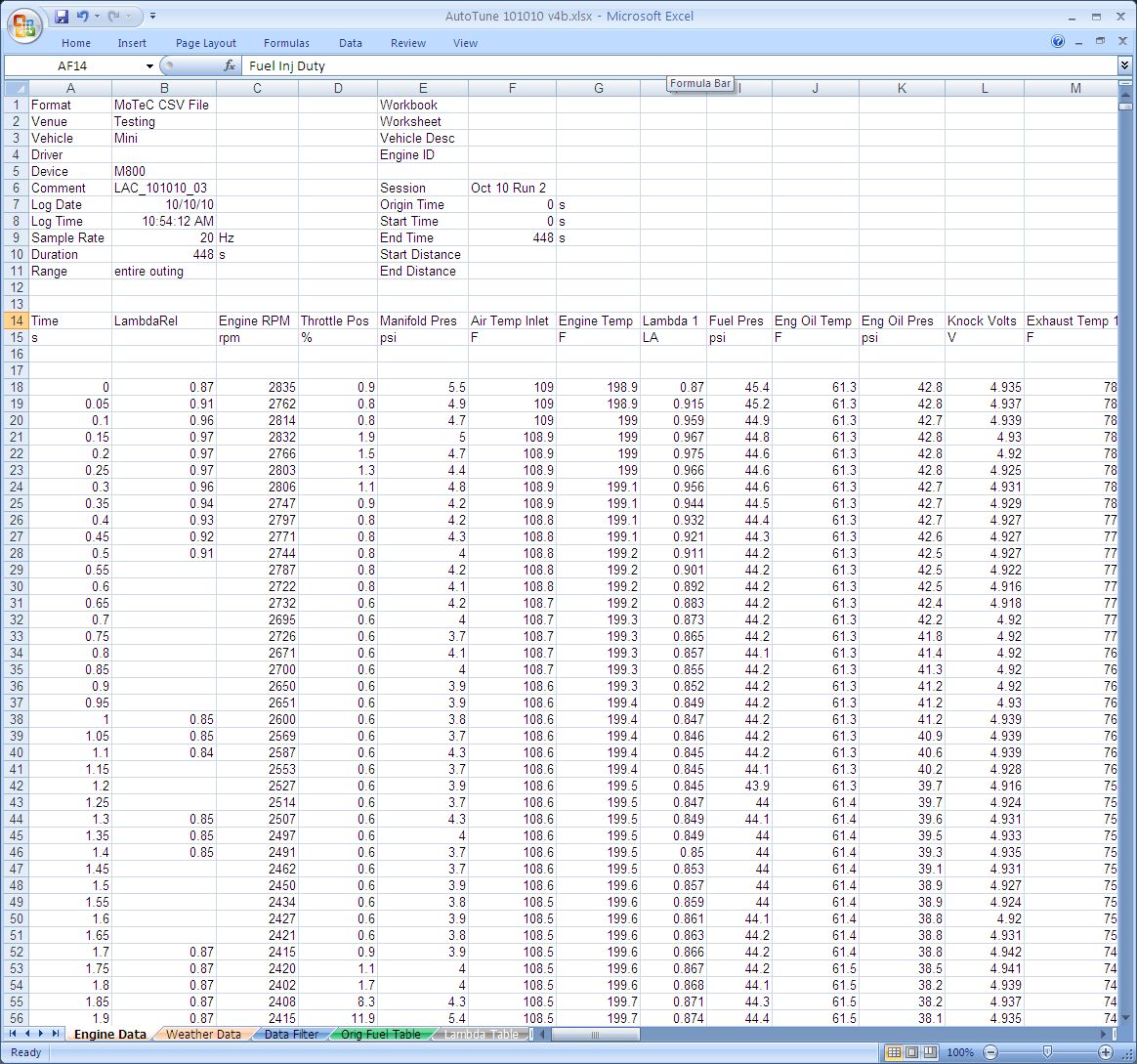Zoom out with the minus button
Viewport: 1137px width, 1064px height.
[x=990, y=1052]
